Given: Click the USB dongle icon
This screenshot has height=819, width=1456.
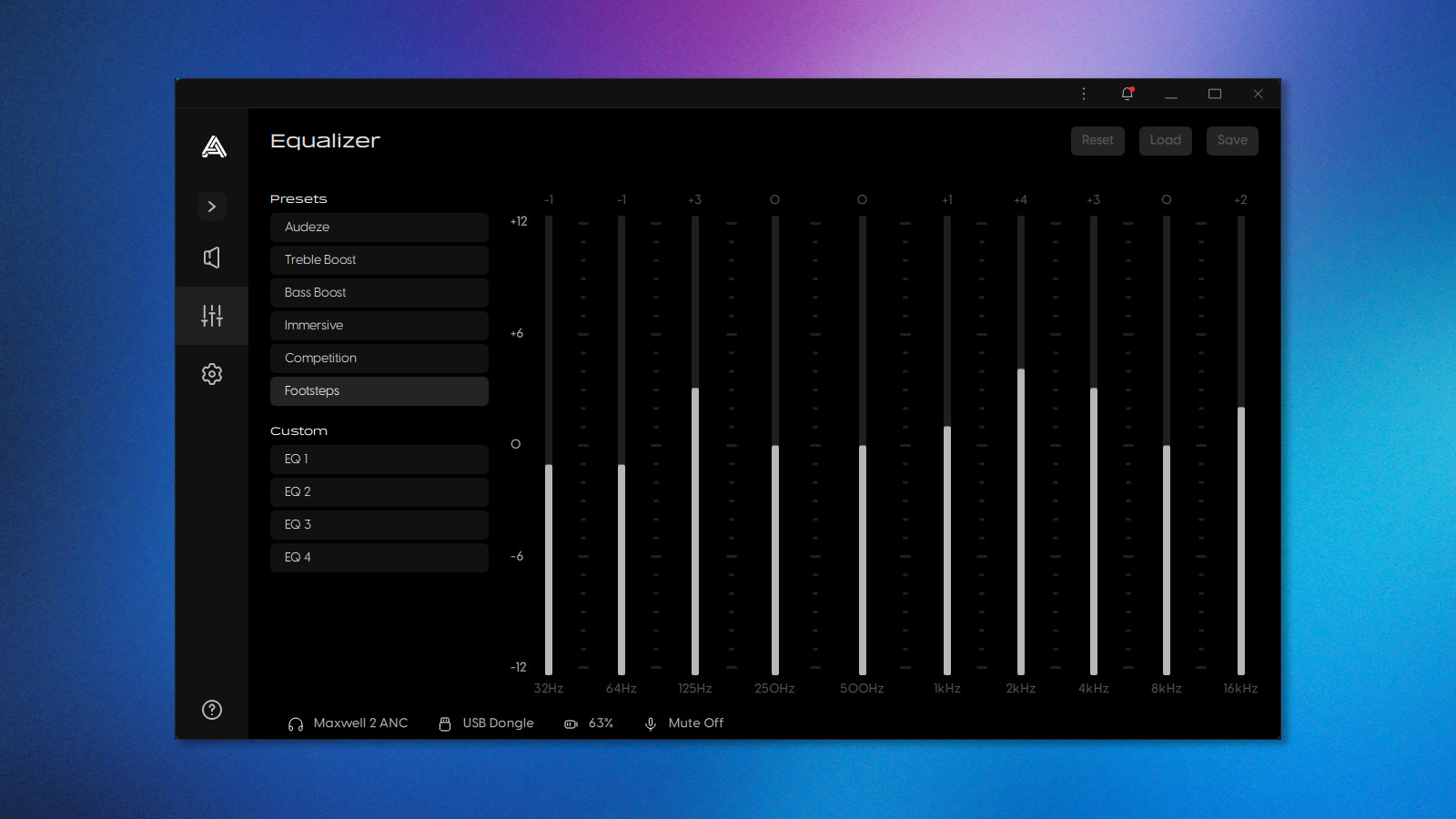Looking at the screenshot, I should pyautogui.click(x=445, y=724).
